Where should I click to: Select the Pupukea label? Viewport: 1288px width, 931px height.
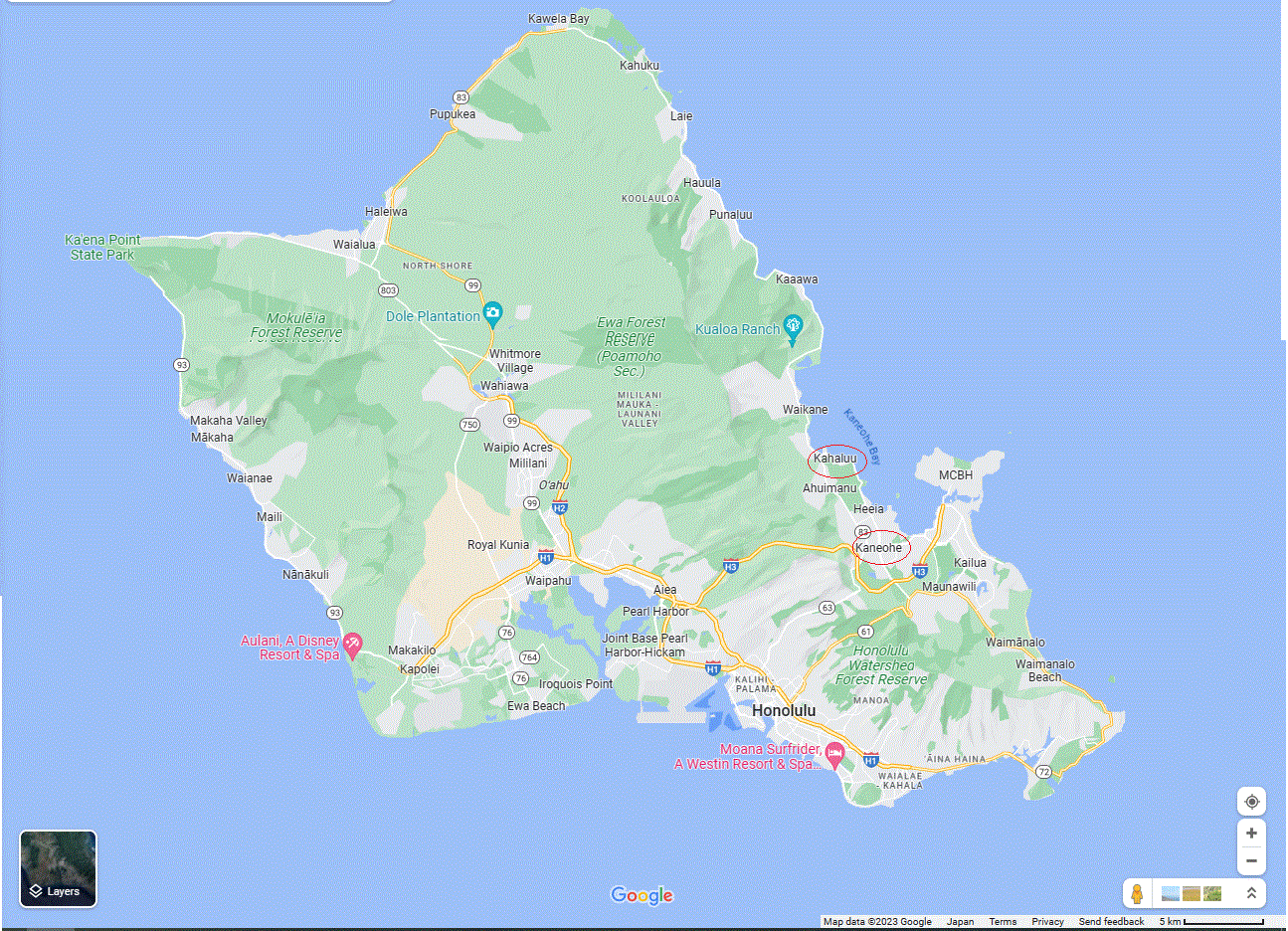point(453,114)
